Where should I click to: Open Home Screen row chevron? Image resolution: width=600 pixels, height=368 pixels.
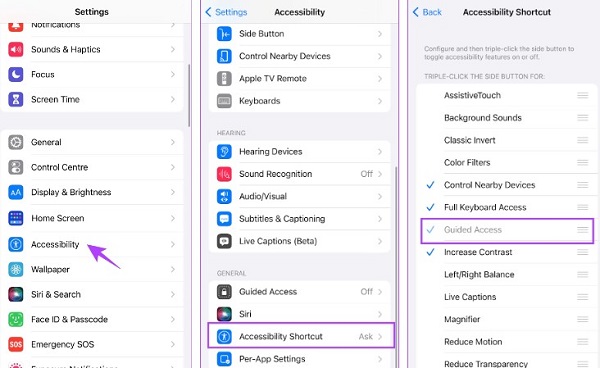coord(173,218)
